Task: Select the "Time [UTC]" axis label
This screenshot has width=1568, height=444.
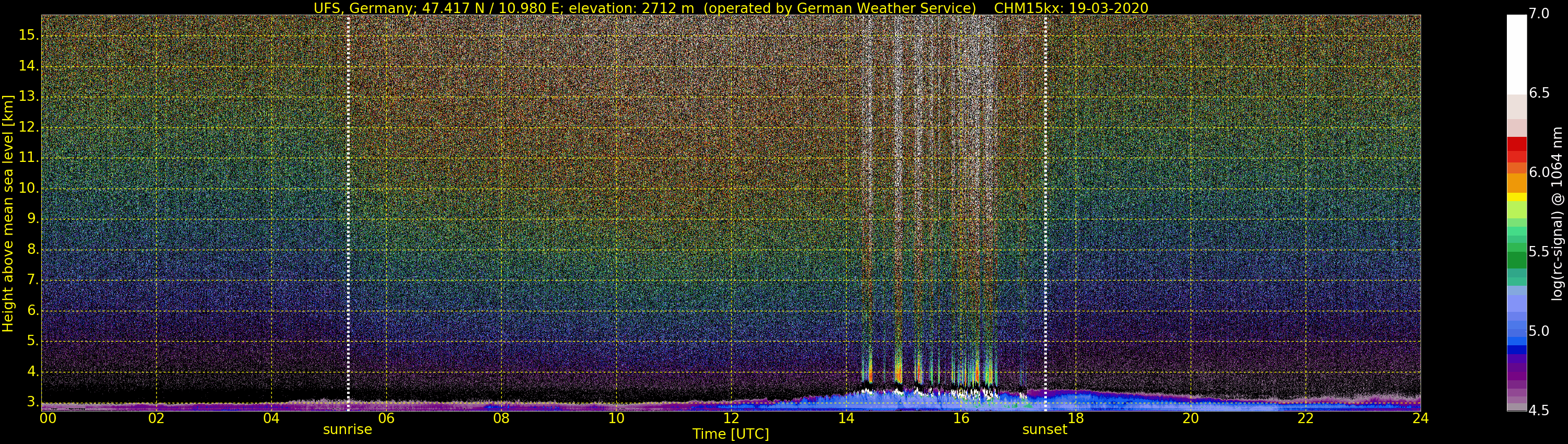Action: (x=731, y=434)
